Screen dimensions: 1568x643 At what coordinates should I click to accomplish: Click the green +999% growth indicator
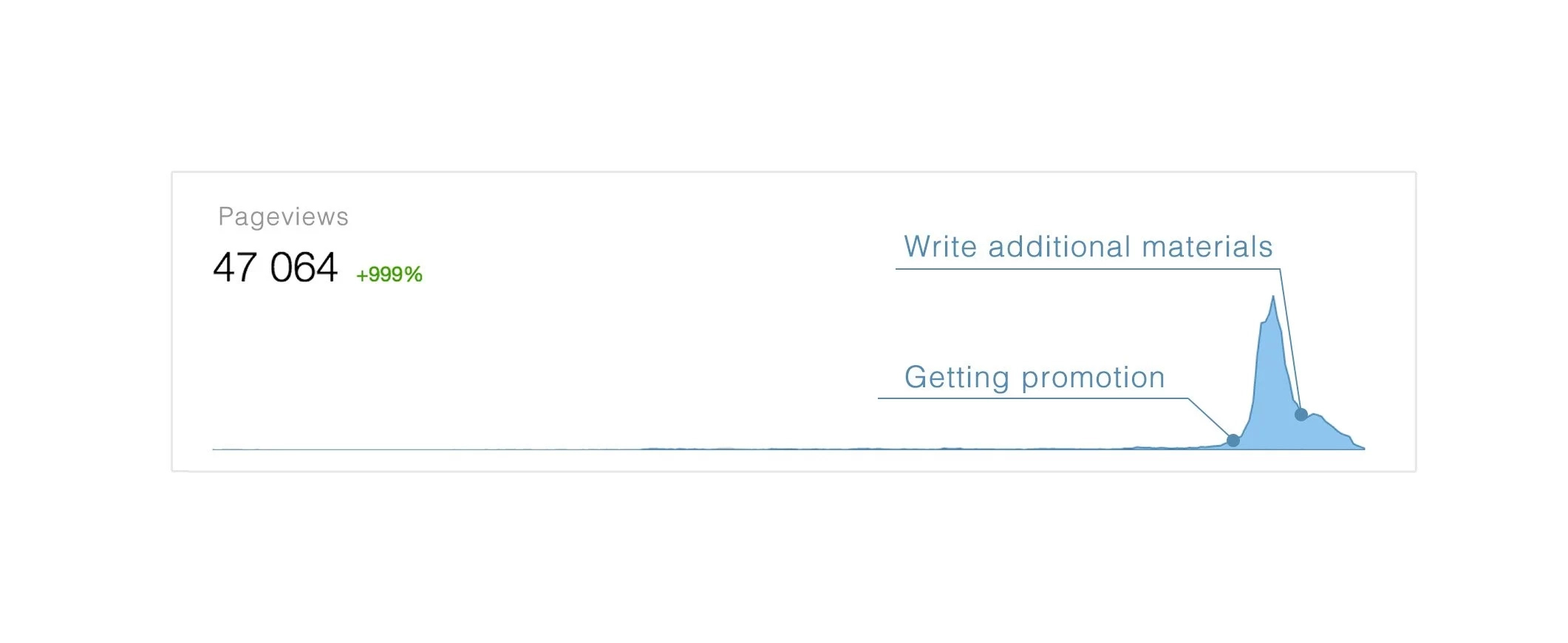pyautogui.click(x=389, y=275)
